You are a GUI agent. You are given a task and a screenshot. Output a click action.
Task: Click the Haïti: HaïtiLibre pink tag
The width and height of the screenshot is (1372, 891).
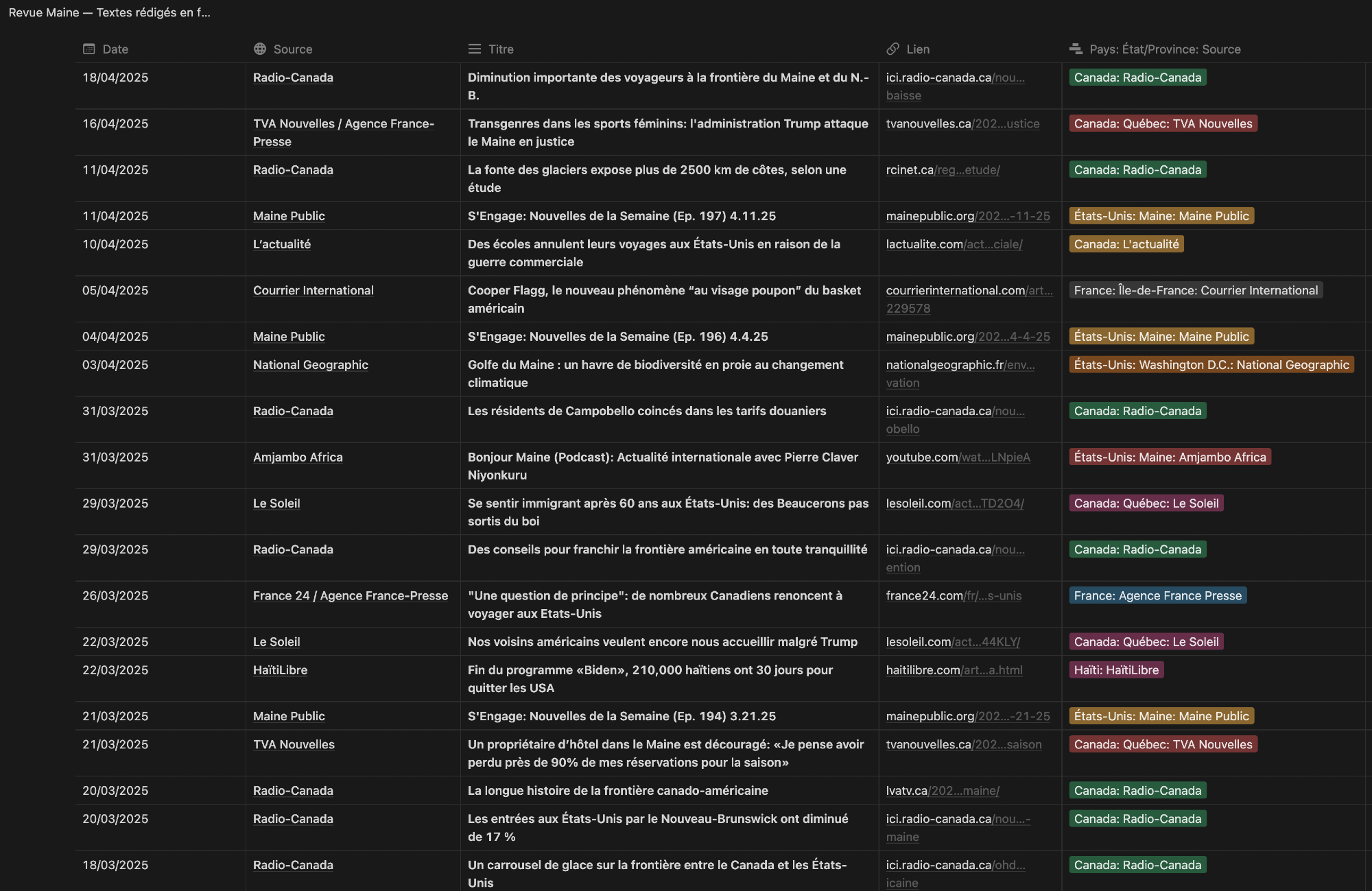click(1116, 669)
